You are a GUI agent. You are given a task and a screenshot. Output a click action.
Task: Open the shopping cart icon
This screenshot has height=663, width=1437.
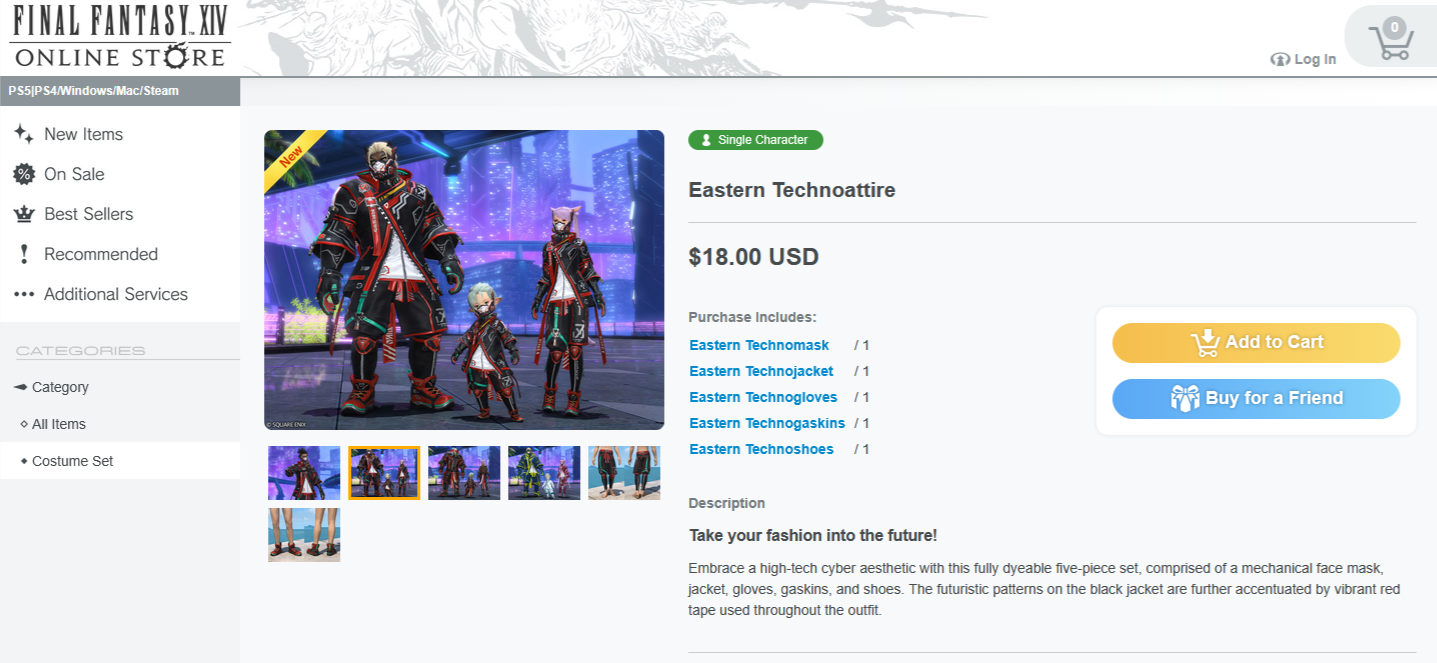[x=1390, y=40]
